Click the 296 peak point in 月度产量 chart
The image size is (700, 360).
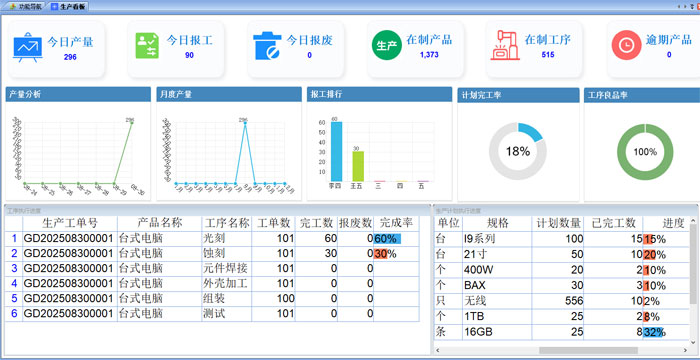pyautogui.click(x=245, y=123)
